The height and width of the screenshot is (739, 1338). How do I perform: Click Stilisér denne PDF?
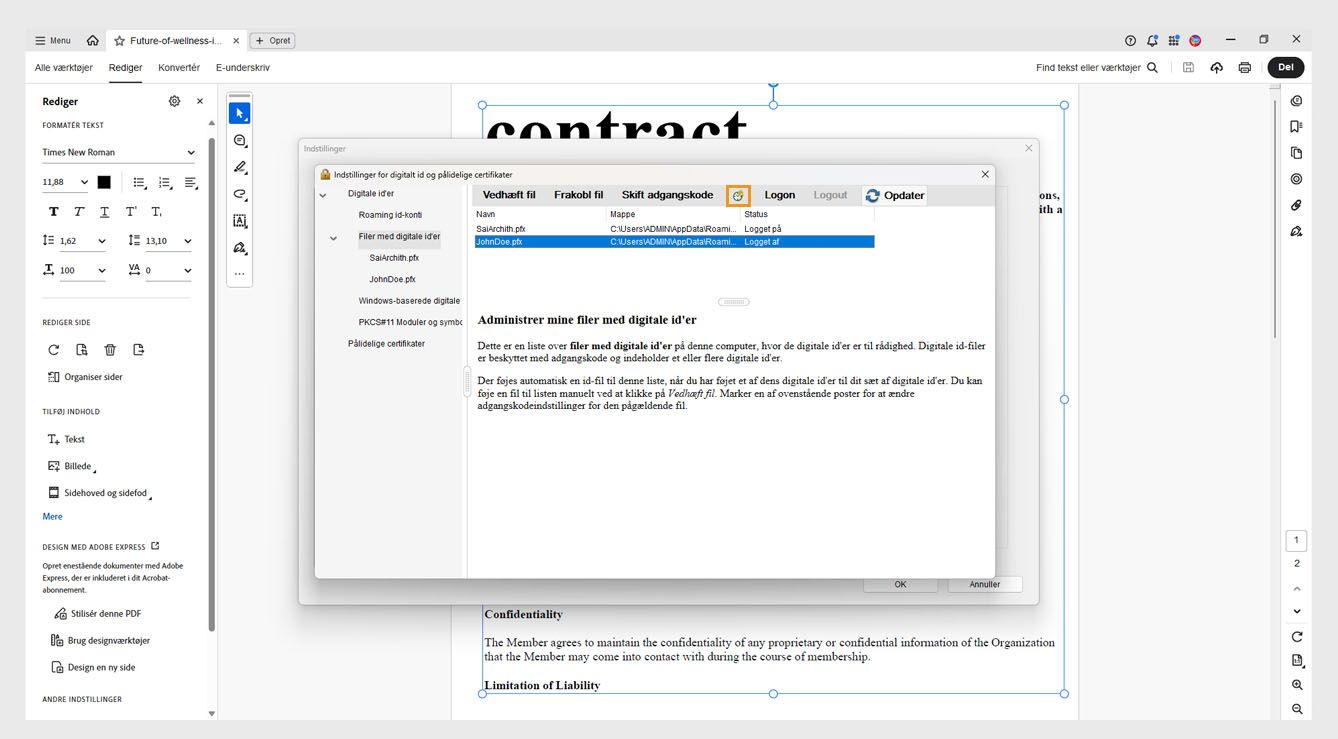click(98, 614)
